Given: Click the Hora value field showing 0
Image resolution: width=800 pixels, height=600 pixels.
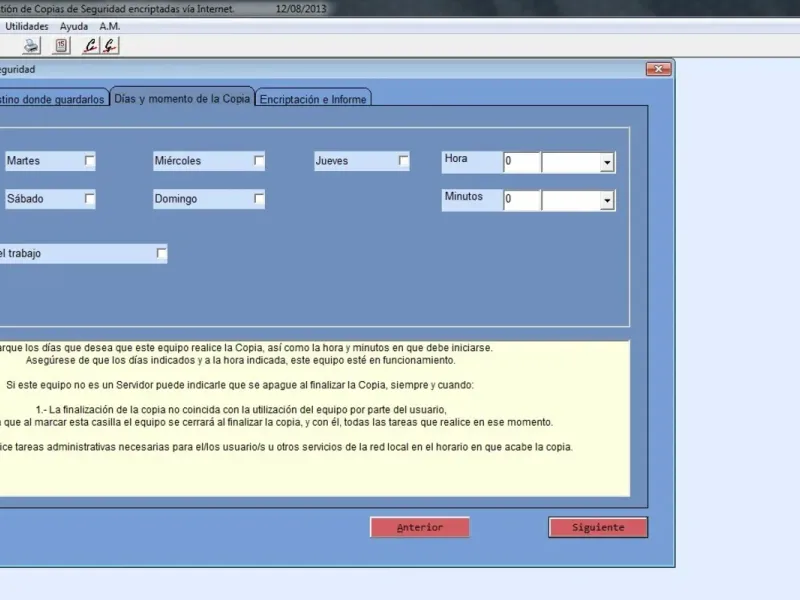Looking at the screenshot, I should (521, 162).
